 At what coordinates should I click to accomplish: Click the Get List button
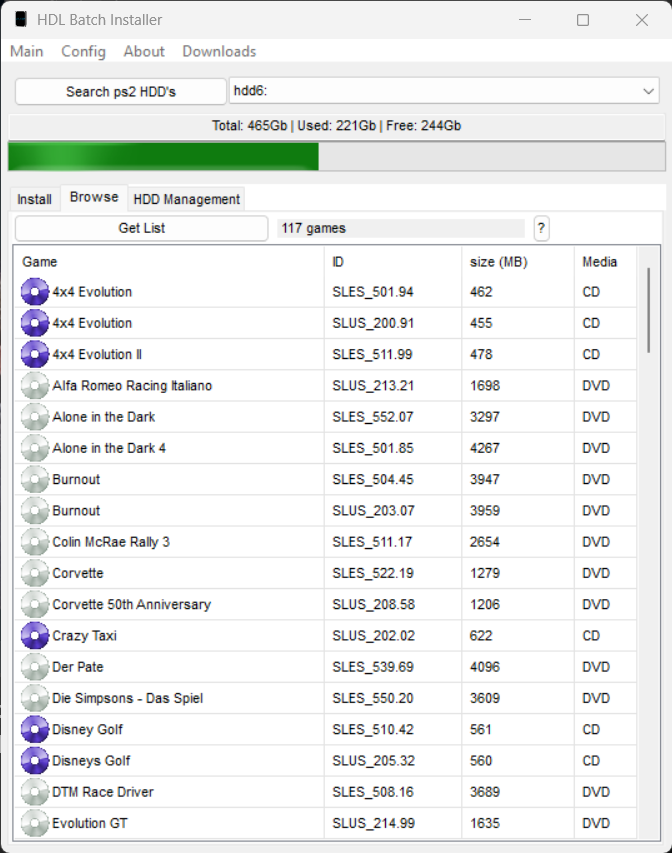click(x=141, y=228)
